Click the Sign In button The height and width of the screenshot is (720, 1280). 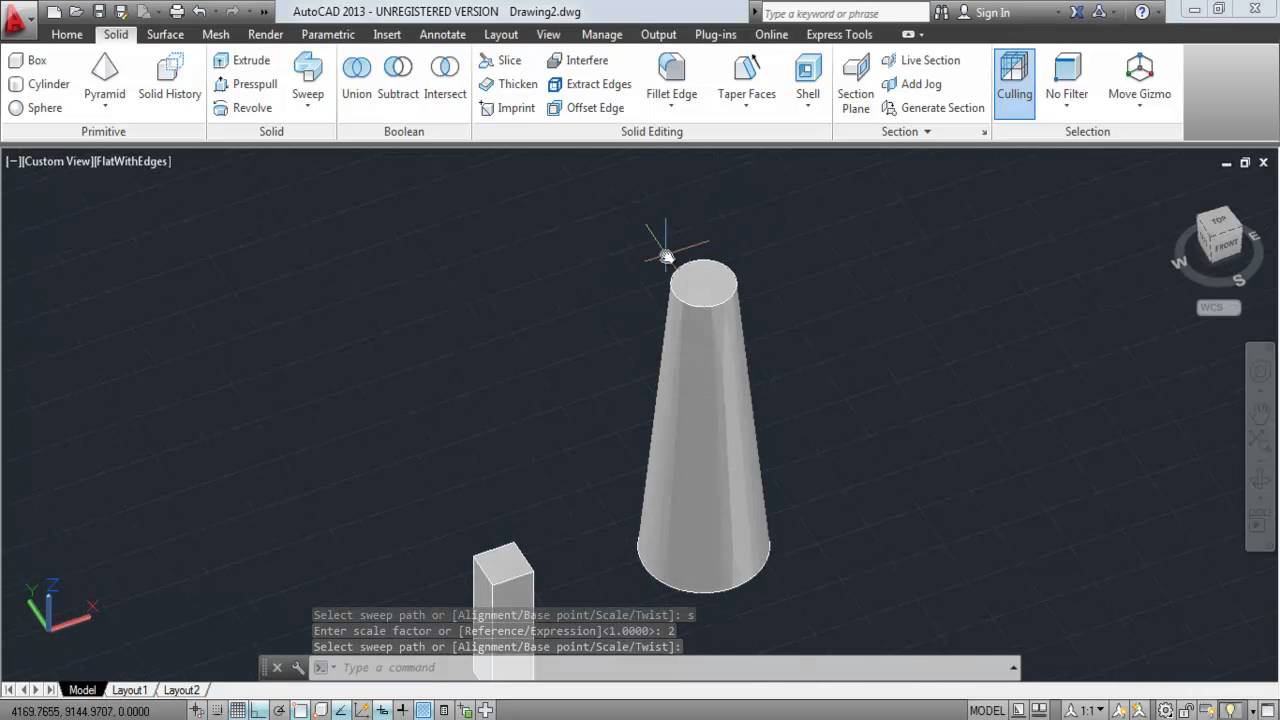click(984, 12)
